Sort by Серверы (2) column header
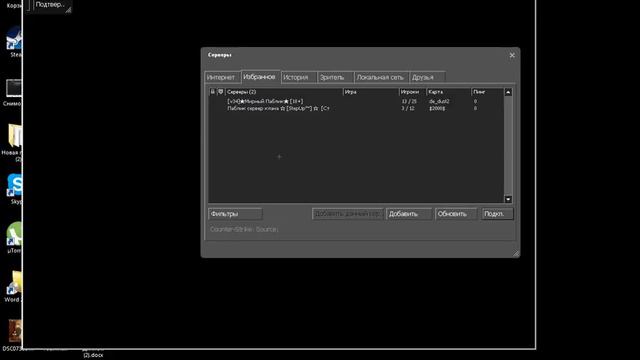The image size is (640, 360). tap(284, 92)
